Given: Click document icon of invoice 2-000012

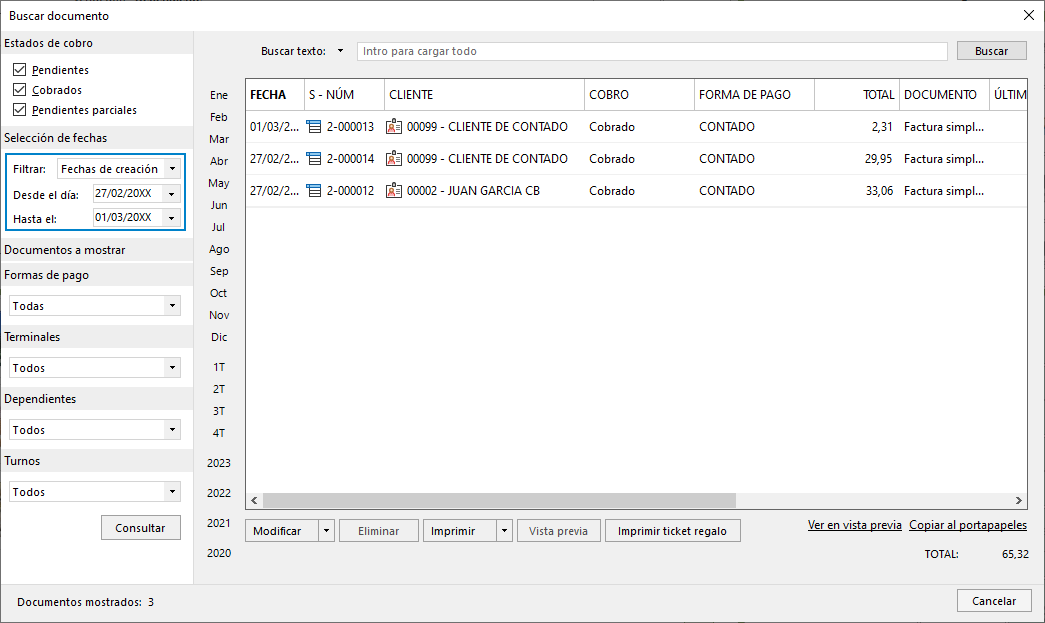Looking at the screenshot, I should 313,191.
